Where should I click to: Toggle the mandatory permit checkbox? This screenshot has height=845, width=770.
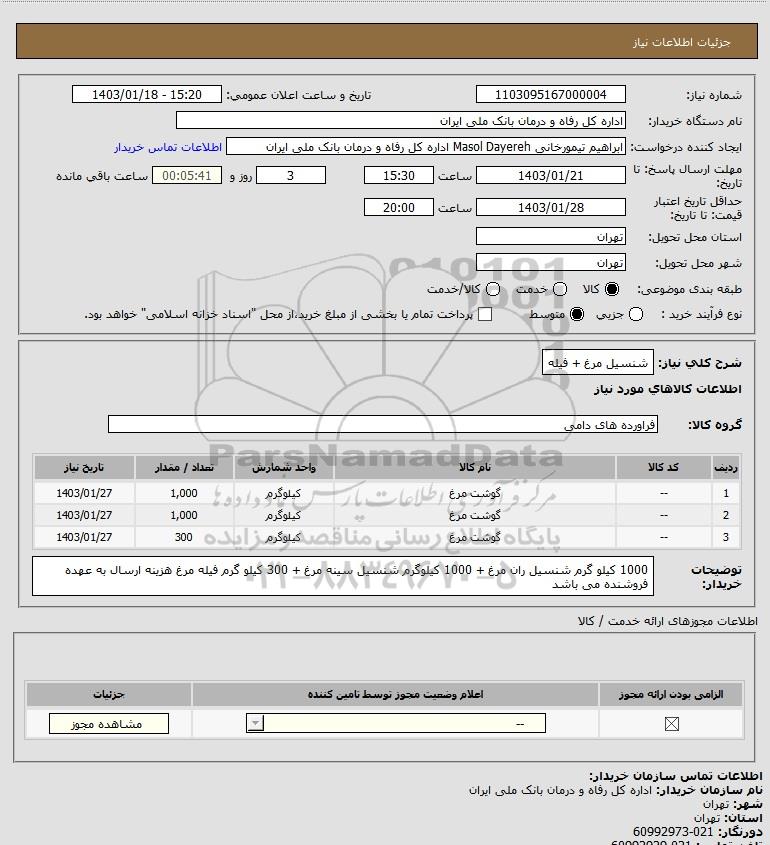(671, 724)
